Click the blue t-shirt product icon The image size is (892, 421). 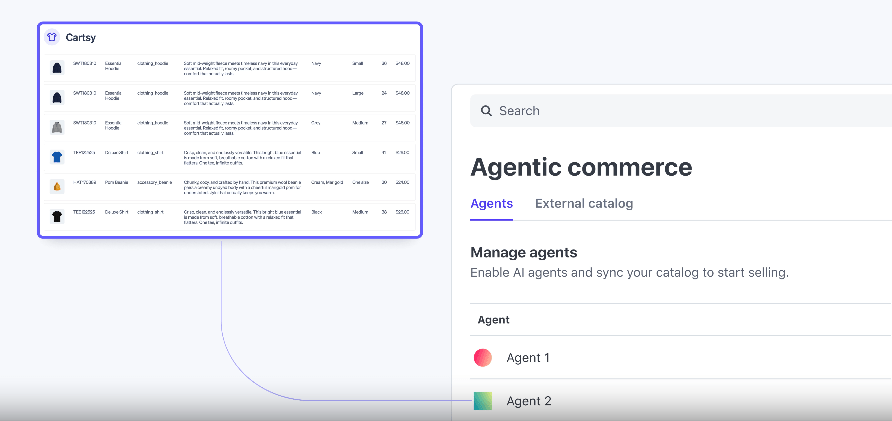57,157
